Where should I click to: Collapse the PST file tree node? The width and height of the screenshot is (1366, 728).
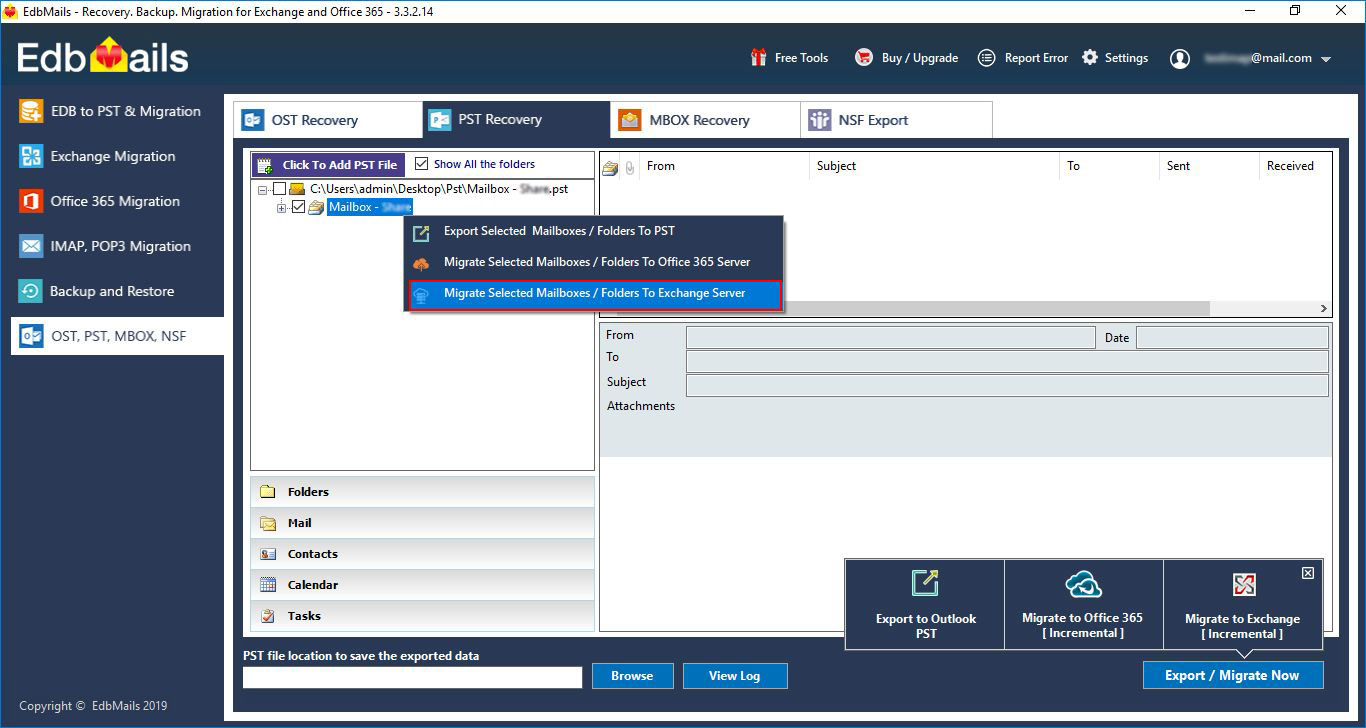click(x=263, y=189)
